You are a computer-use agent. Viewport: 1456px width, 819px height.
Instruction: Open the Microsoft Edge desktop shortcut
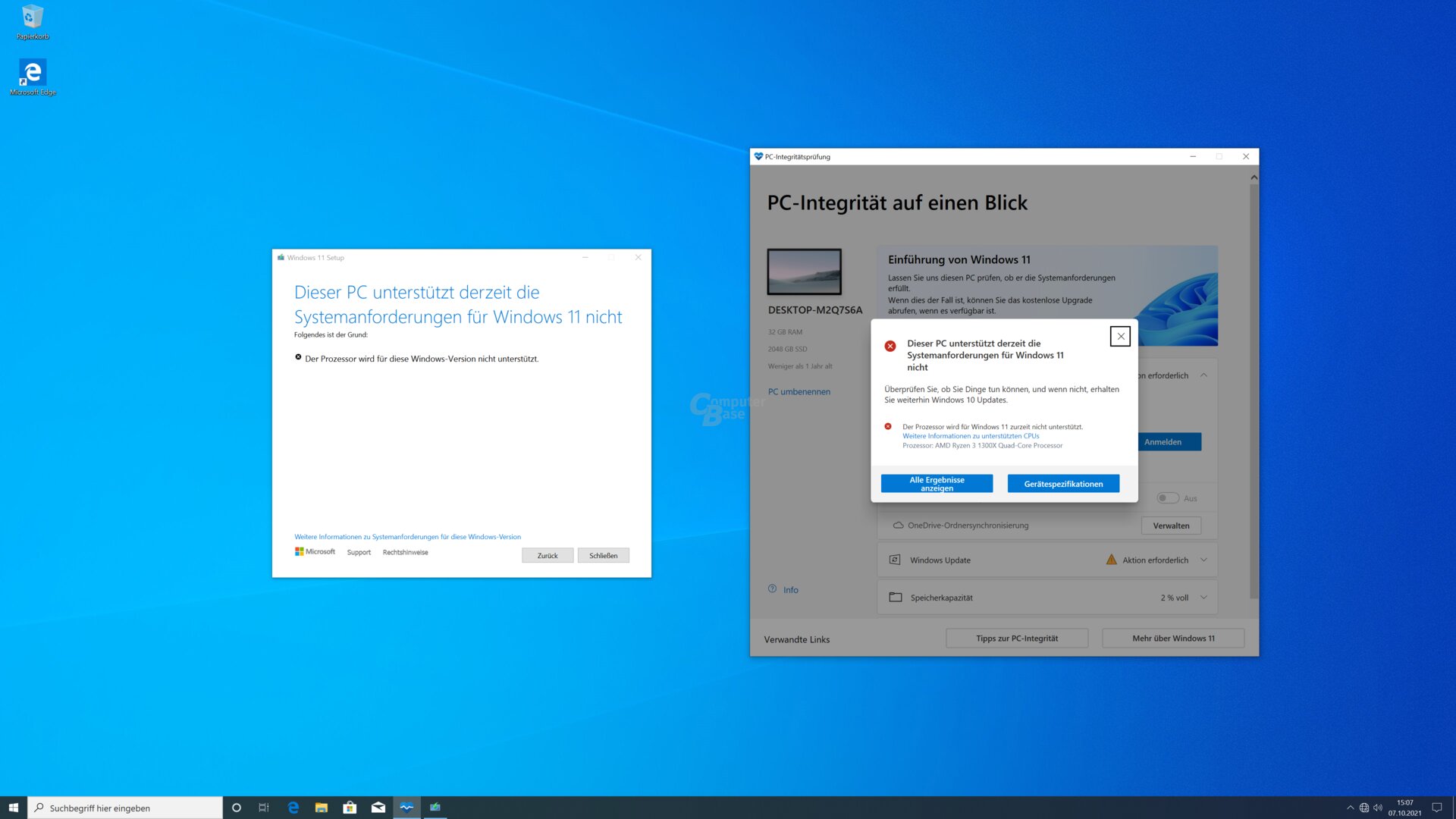(x=33, y=77)
